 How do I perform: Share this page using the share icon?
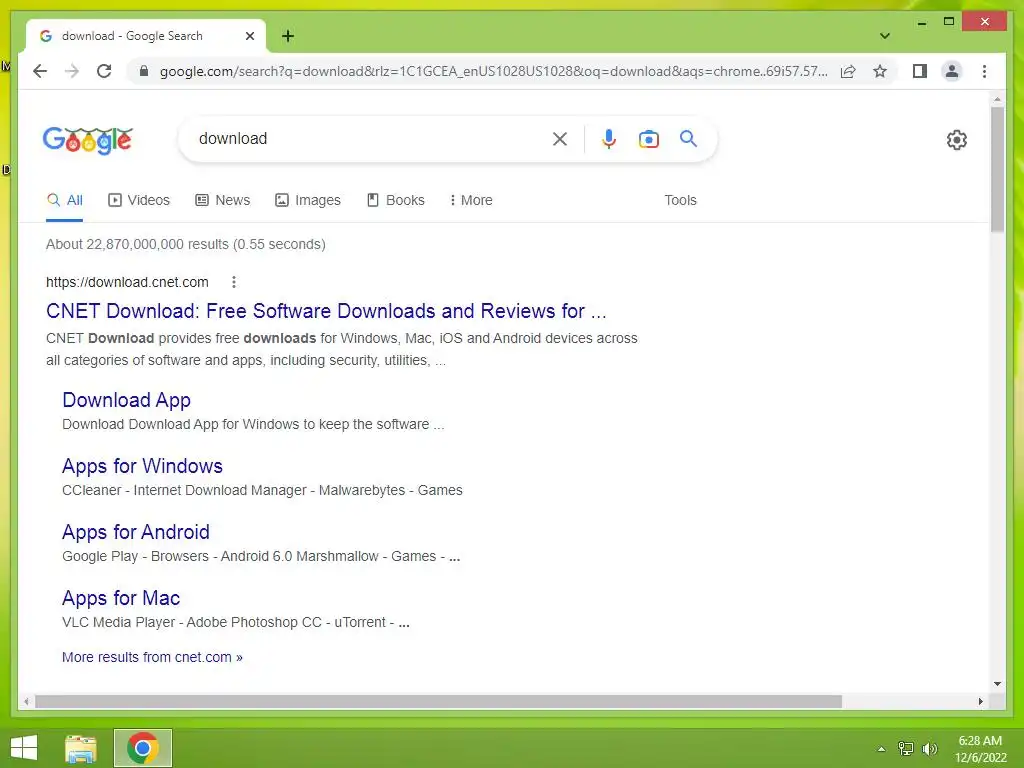(x=848, y=71)
